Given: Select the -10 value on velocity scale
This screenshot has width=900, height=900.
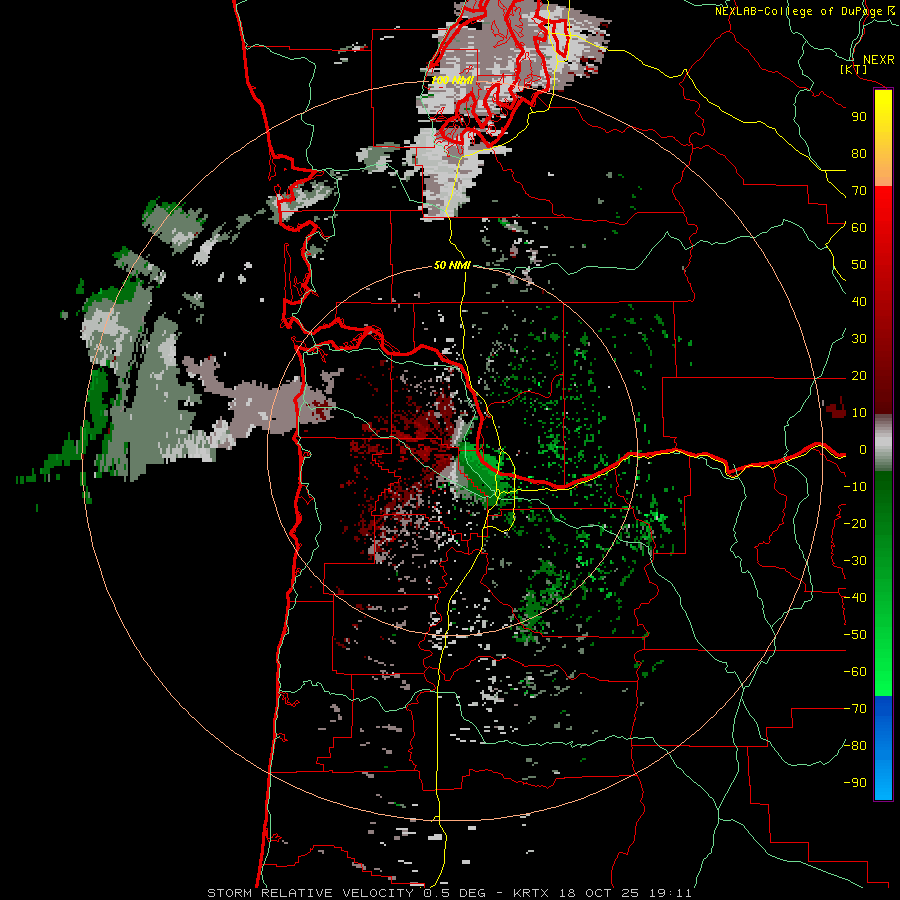Looking at the screenshot, I should [x=855, y=487].
